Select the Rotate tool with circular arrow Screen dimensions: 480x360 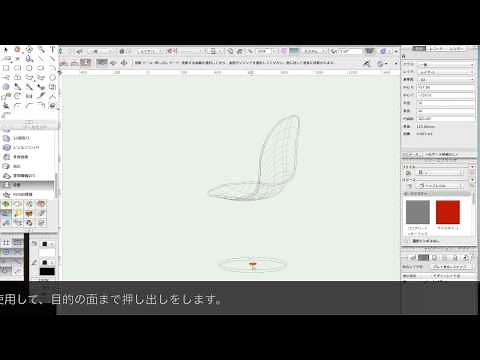17,96
